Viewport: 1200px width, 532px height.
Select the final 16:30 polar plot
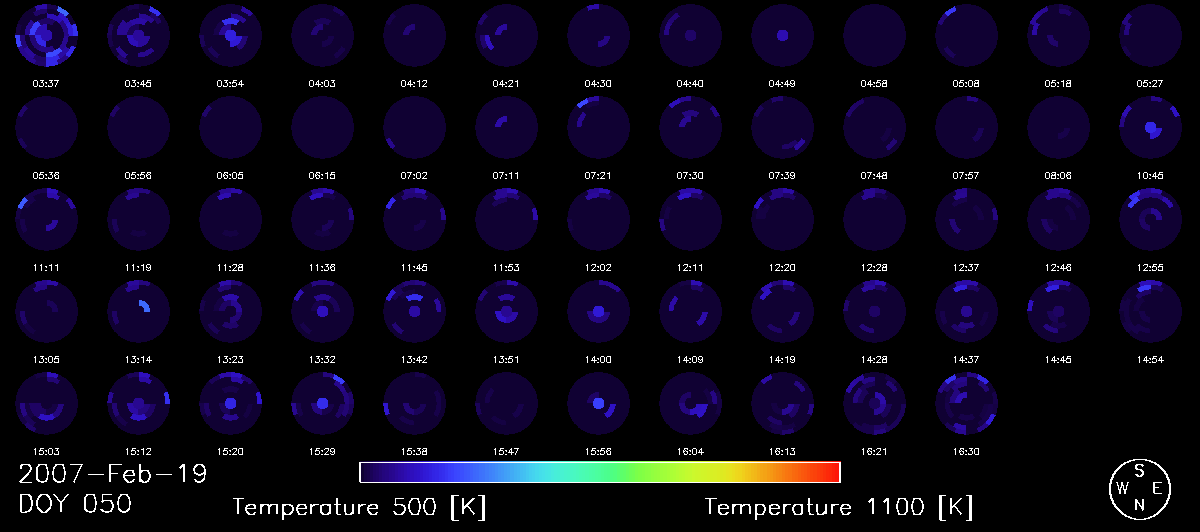coord(967,403)
